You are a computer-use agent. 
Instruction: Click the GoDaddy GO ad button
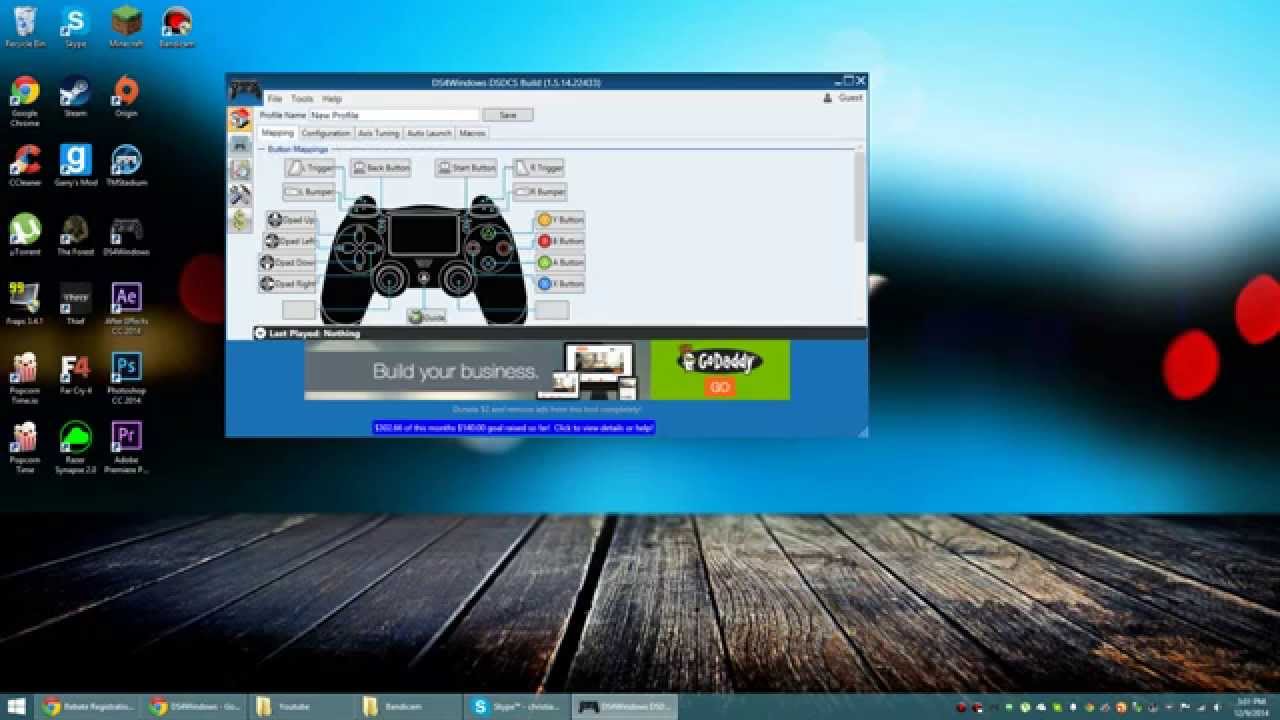pyautogui.click(x=719, y=387)
